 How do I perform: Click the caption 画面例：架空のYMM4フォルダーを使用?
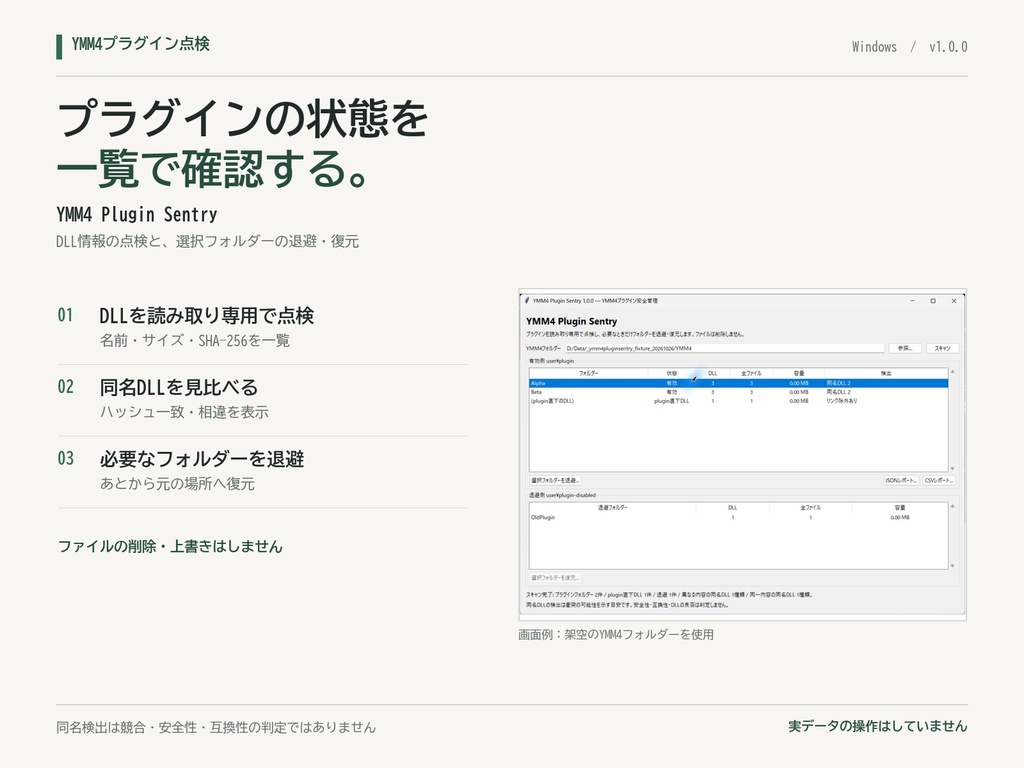coord(616,635)
